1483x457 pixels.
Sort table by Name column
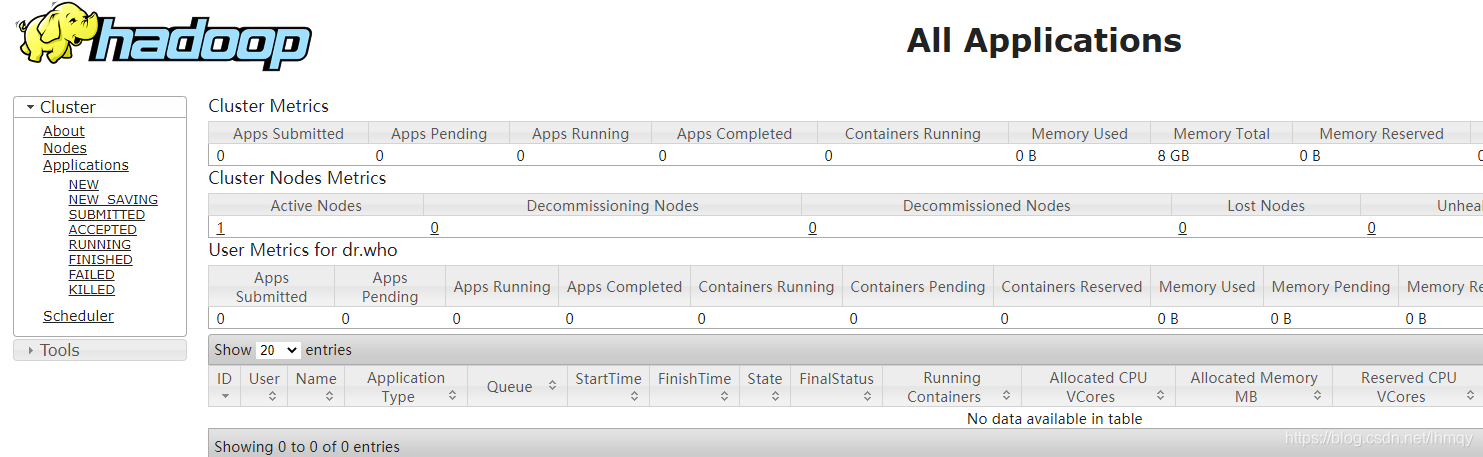(x=316, y=386)
